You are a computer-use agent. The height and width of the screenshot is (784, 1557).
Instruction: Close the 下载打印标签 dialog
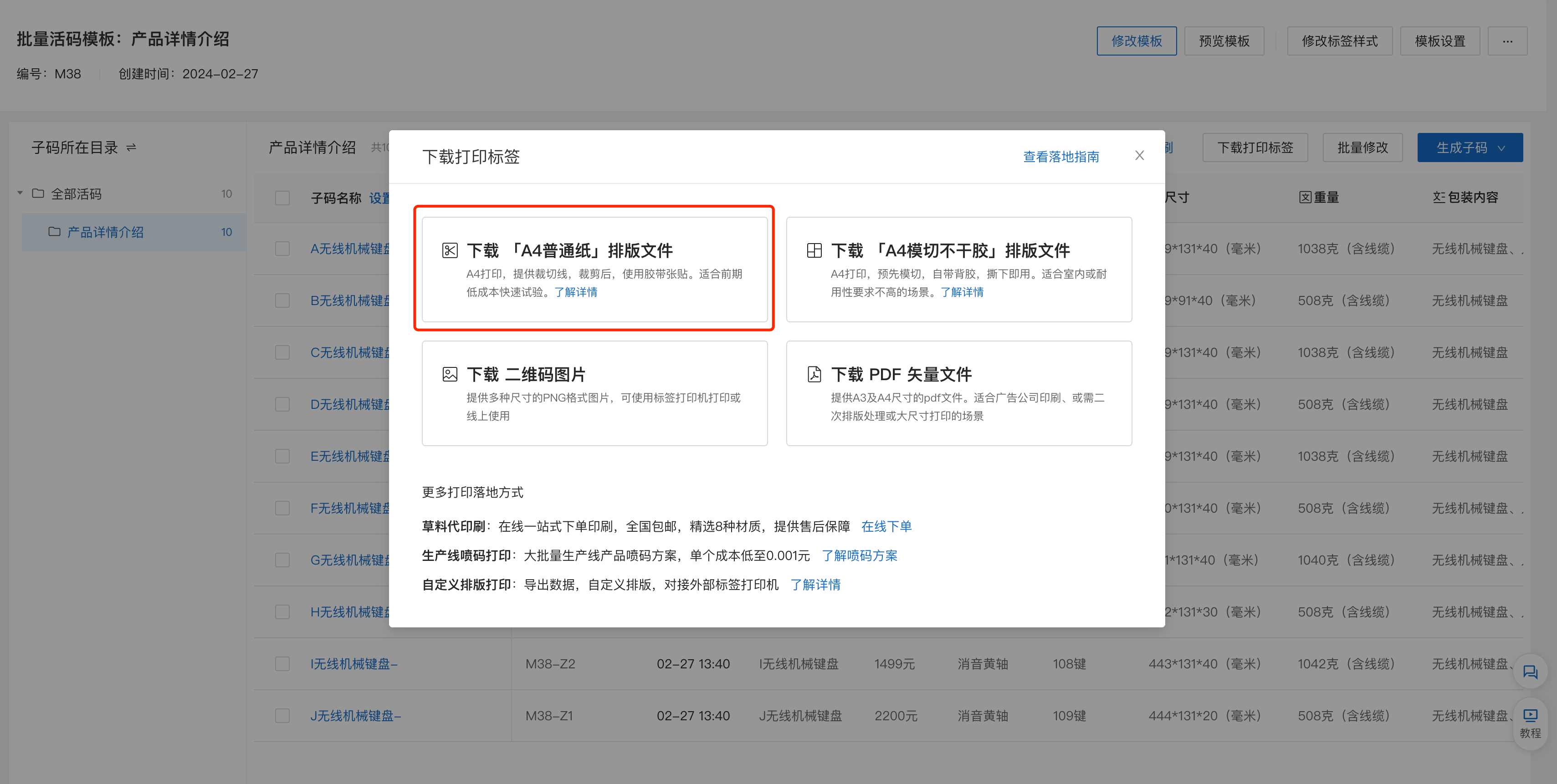[1139, 156]
